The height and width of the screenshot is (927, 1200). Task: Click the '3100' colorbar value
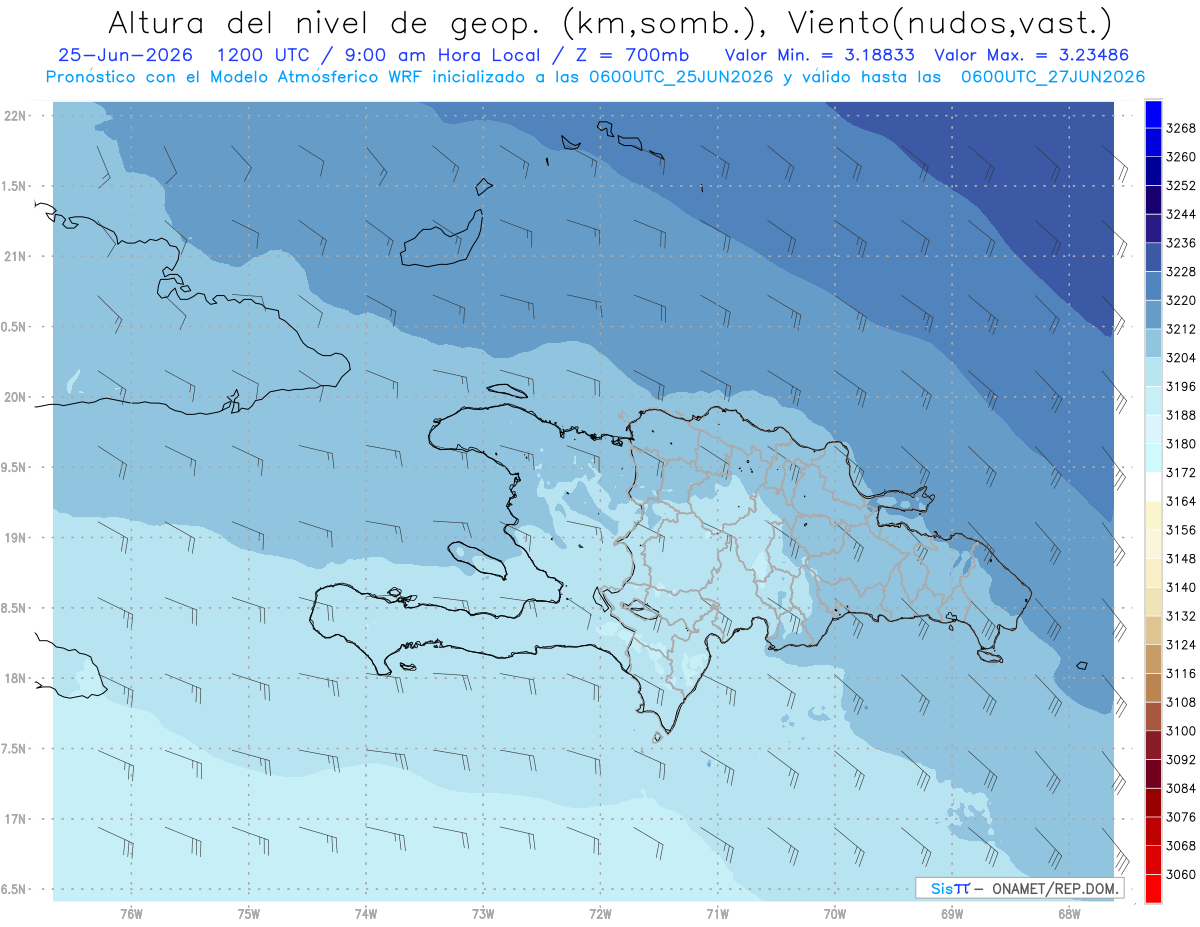pyautogui.click(x=1181, y=731)
